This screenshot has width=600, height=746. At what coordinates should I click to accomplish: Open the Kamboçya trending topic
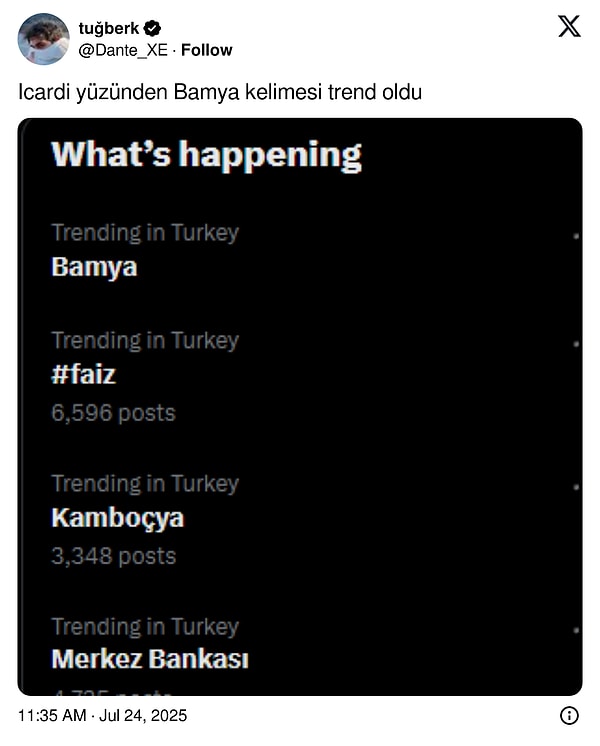click(x=117, y=518)
